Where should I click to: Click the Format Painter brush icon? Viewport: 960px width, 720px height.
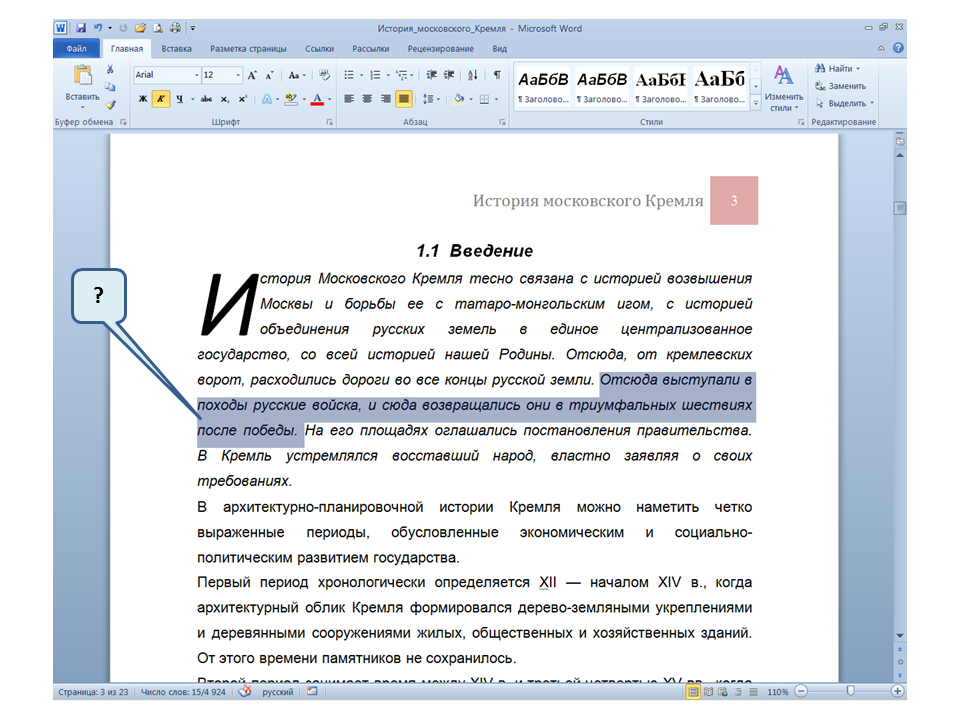pos(110,103)
